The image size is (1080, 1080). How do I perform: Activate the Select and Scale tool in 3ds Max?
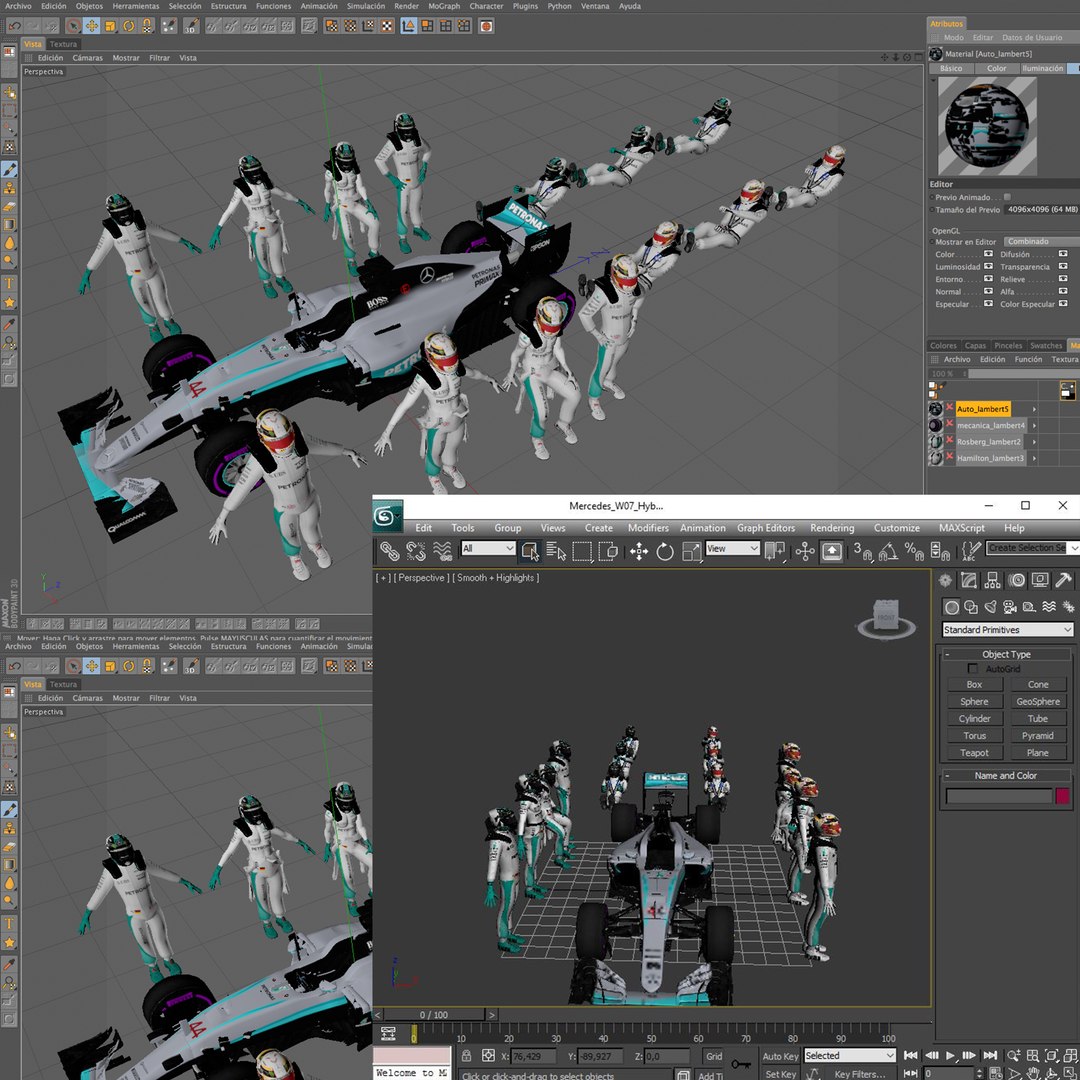click(x=691, y=551)
